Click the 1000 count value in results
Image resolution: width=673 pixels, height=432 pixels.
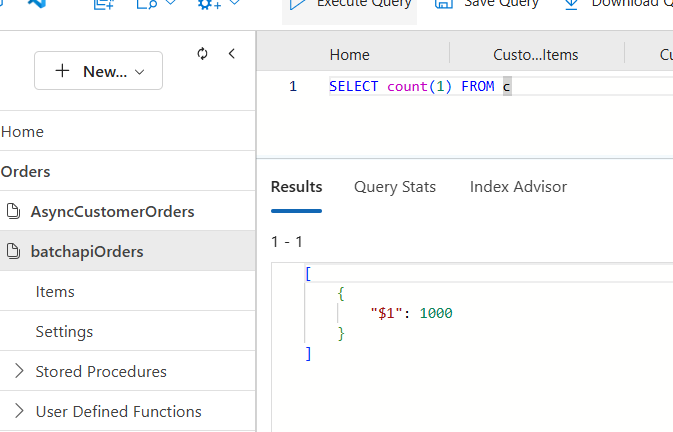tap(436, 313)
